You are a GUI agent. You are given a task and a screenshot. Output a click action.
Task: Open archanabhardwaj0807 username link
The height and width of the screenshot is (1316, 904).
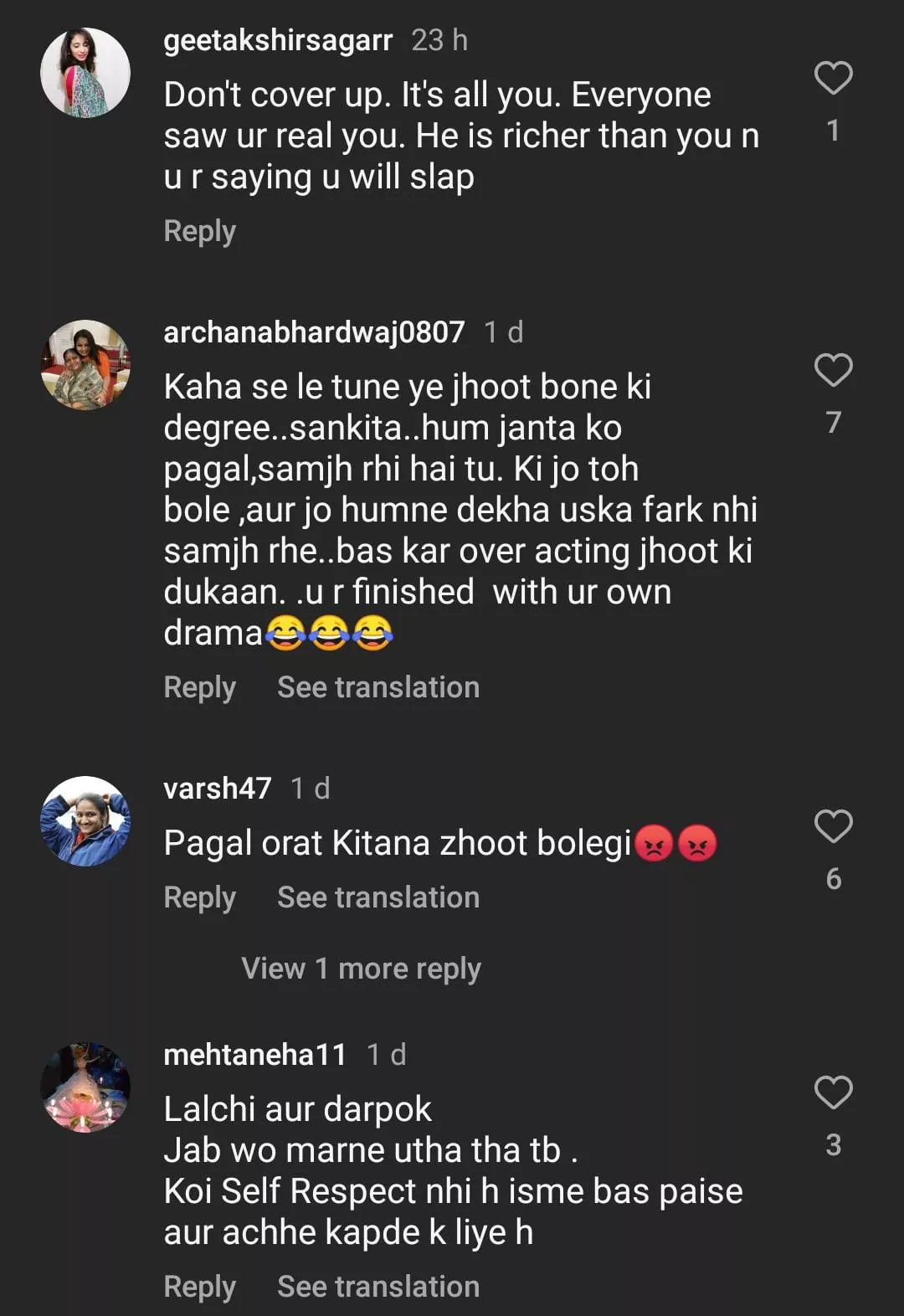(x=314, y=332)
